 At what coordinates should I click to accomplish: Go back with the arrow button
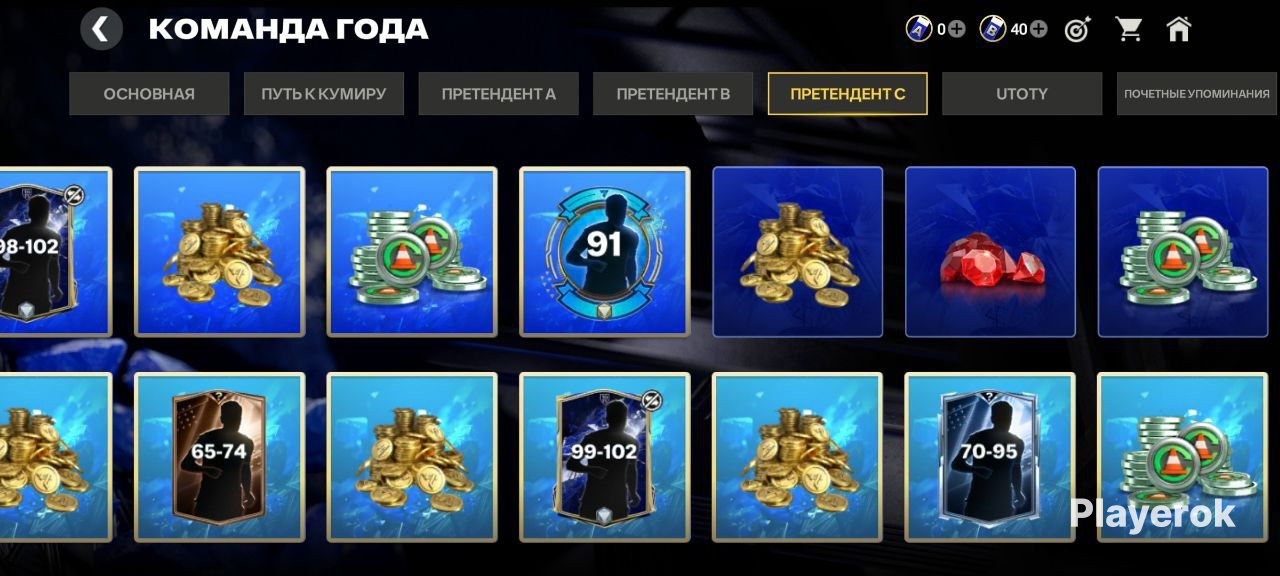coord(101,29)
